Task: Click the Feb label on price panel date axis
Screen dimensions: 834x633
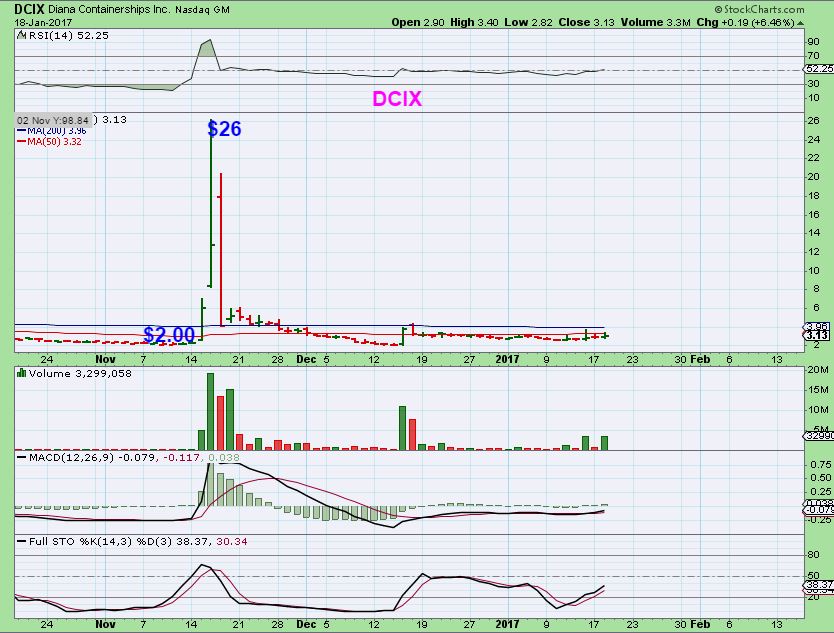Action: (699, 359)
